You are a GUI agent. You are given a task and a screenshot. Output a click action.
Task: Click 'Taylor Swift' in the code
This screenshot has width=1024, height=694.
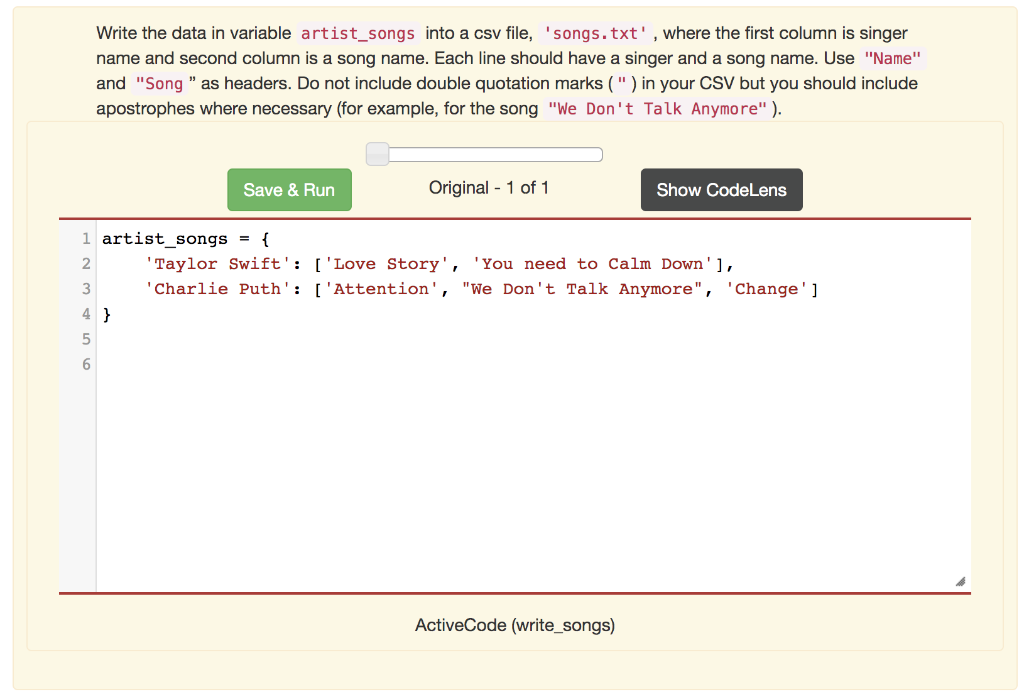tap(217, 264)
